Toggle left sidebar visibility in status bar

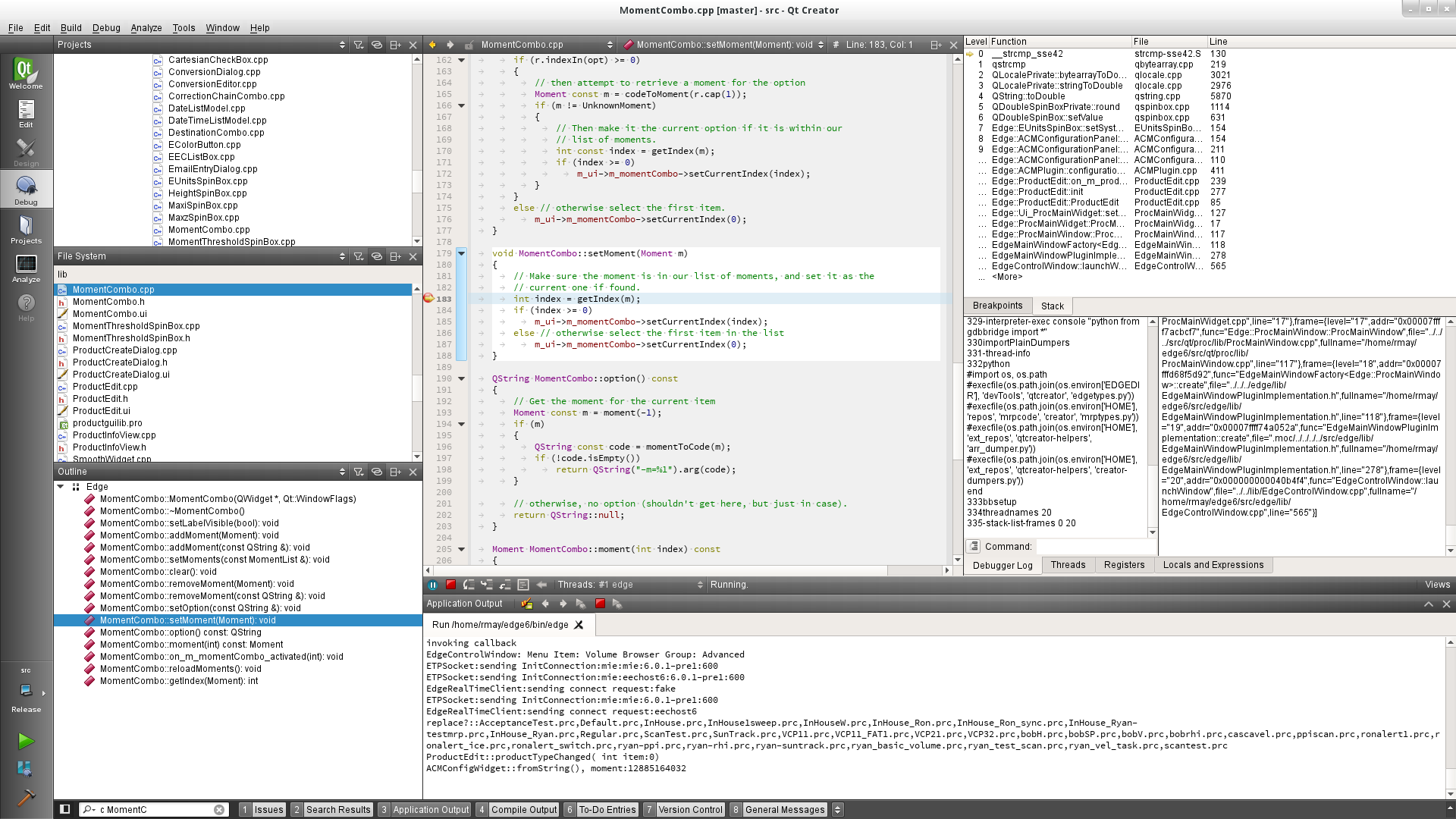(65, 809)
